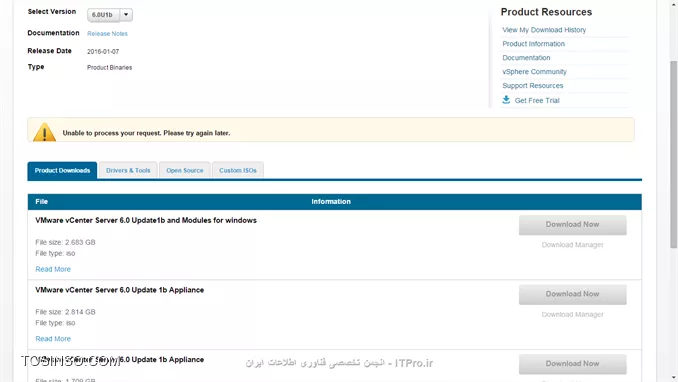
Task: Select the 6.0U1b version value box
Action: tap(103, 15)
